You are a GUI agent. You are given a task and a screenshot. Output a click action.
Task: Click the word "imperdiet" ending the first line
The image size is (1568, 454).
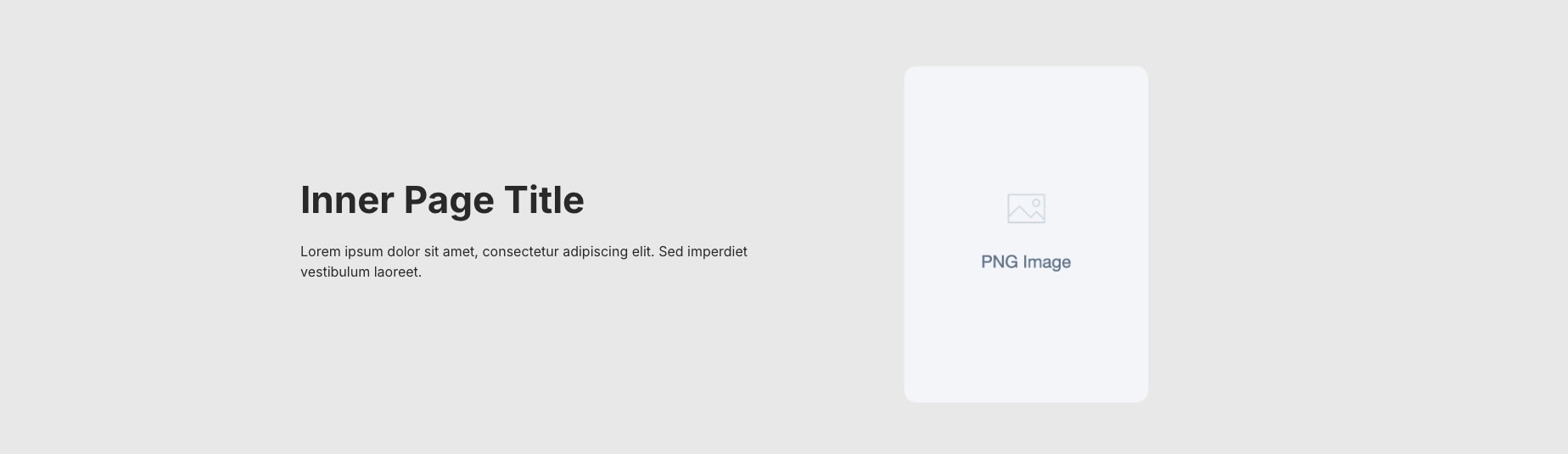point(717,252)
